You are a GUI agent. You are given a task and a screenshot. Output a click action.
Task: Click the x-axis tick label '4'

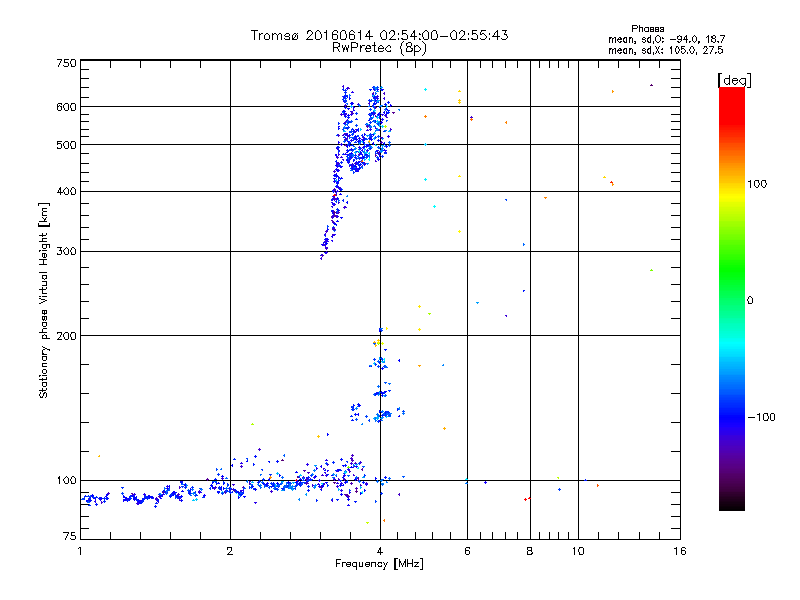(380, 551)
